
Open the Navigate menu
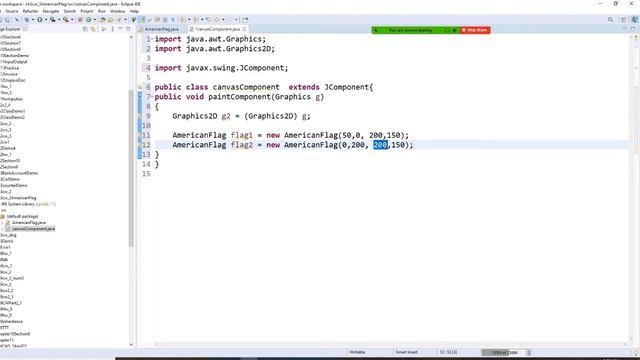tap(51, 11)
